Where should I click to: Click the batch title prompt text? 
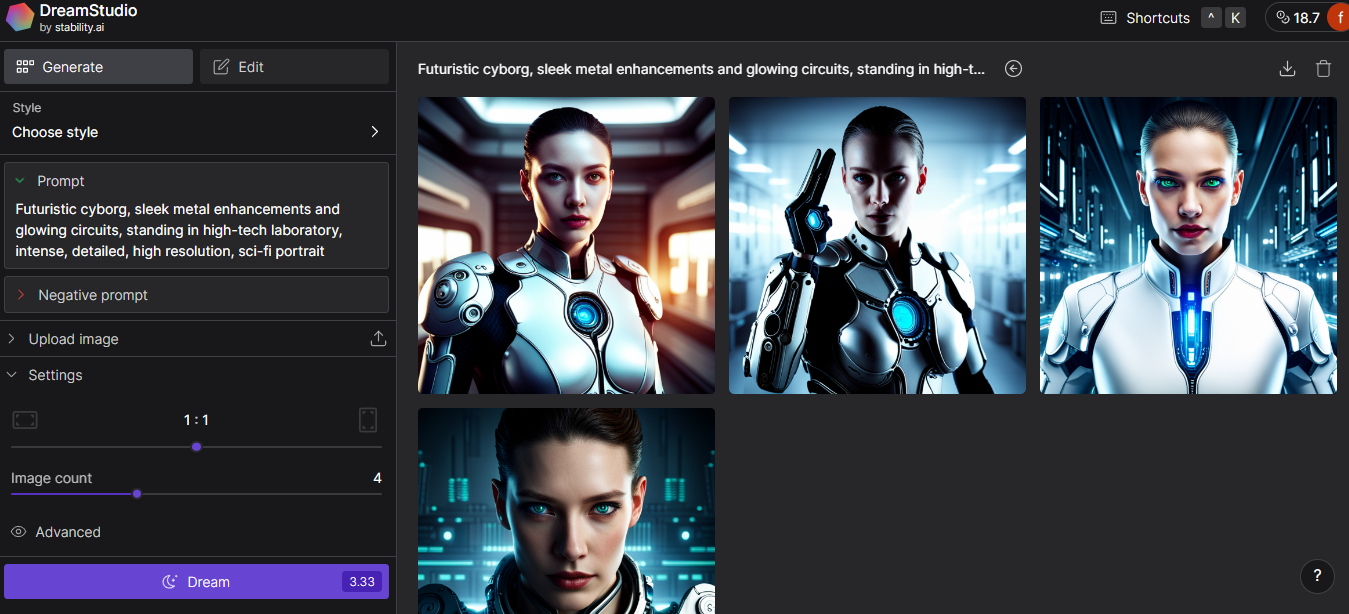[701, 69]
